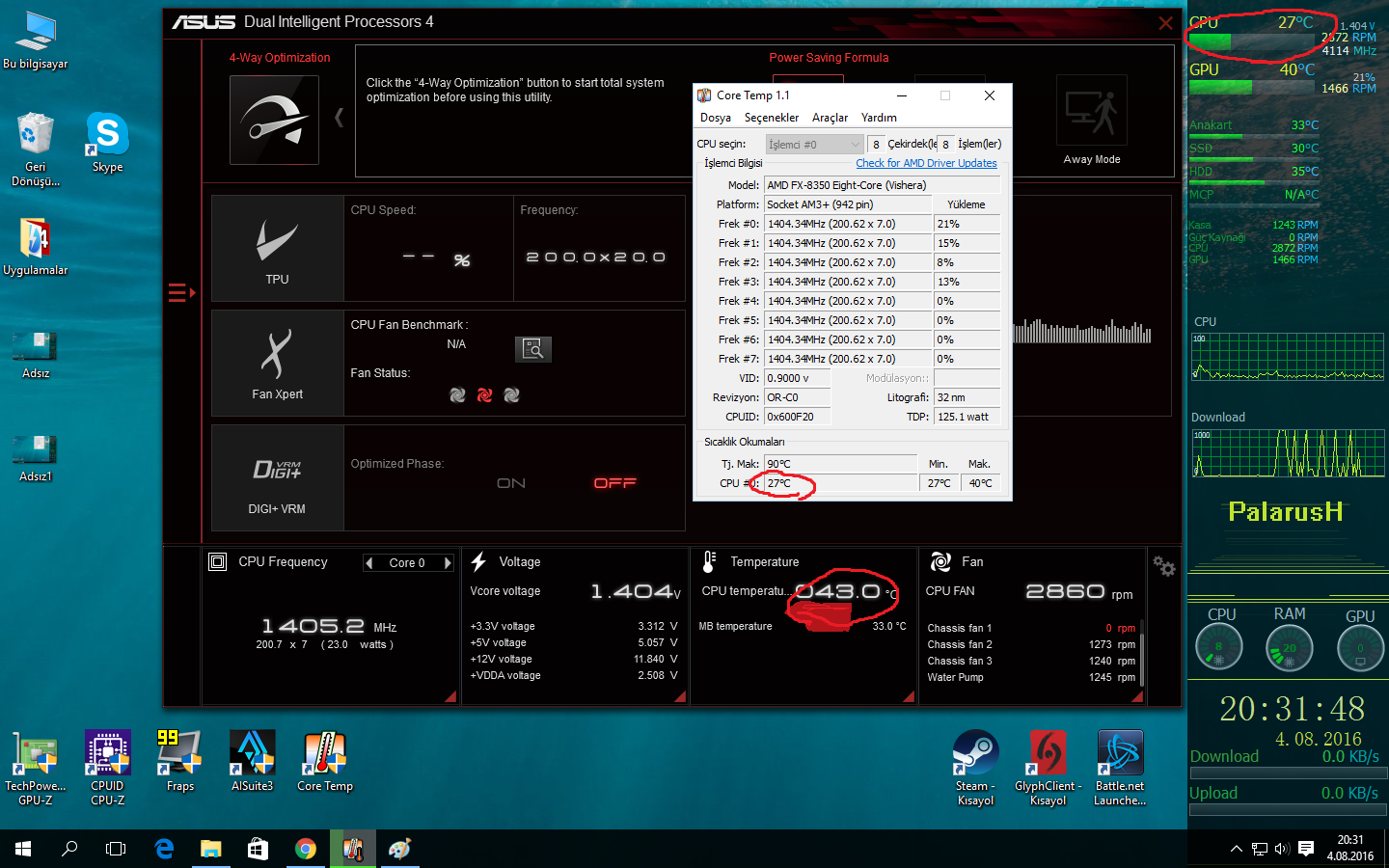Click the CPU gauge in the sidebar widget
Viewport: 1389px width, 868px height.
point(1219,647)
